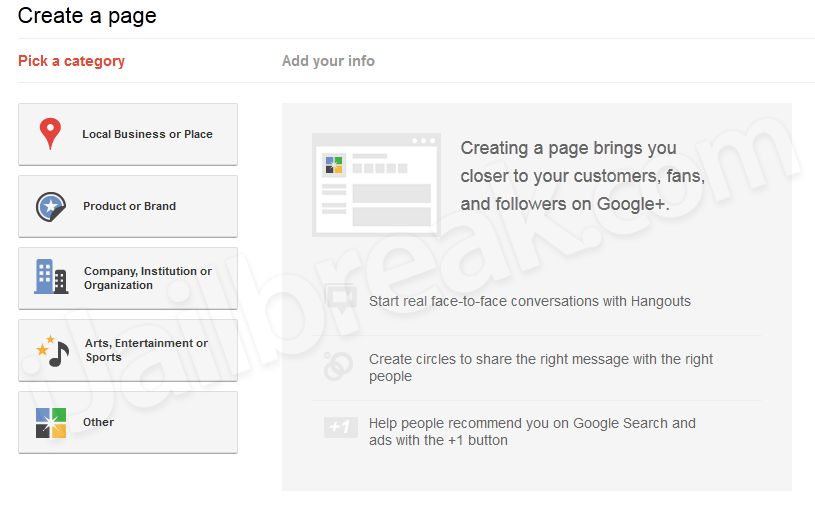This screenshot has width=815, height=514.
Task: Switch to the Pick a category step
Action: coord(71,61)
